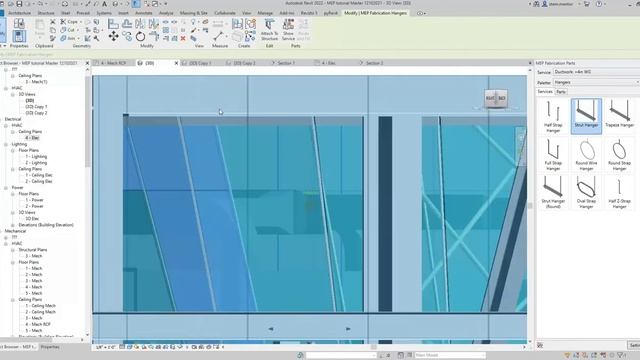Click the workset input field in status bar
Viewport: 640px width, 360px height.
click(340, 355)
